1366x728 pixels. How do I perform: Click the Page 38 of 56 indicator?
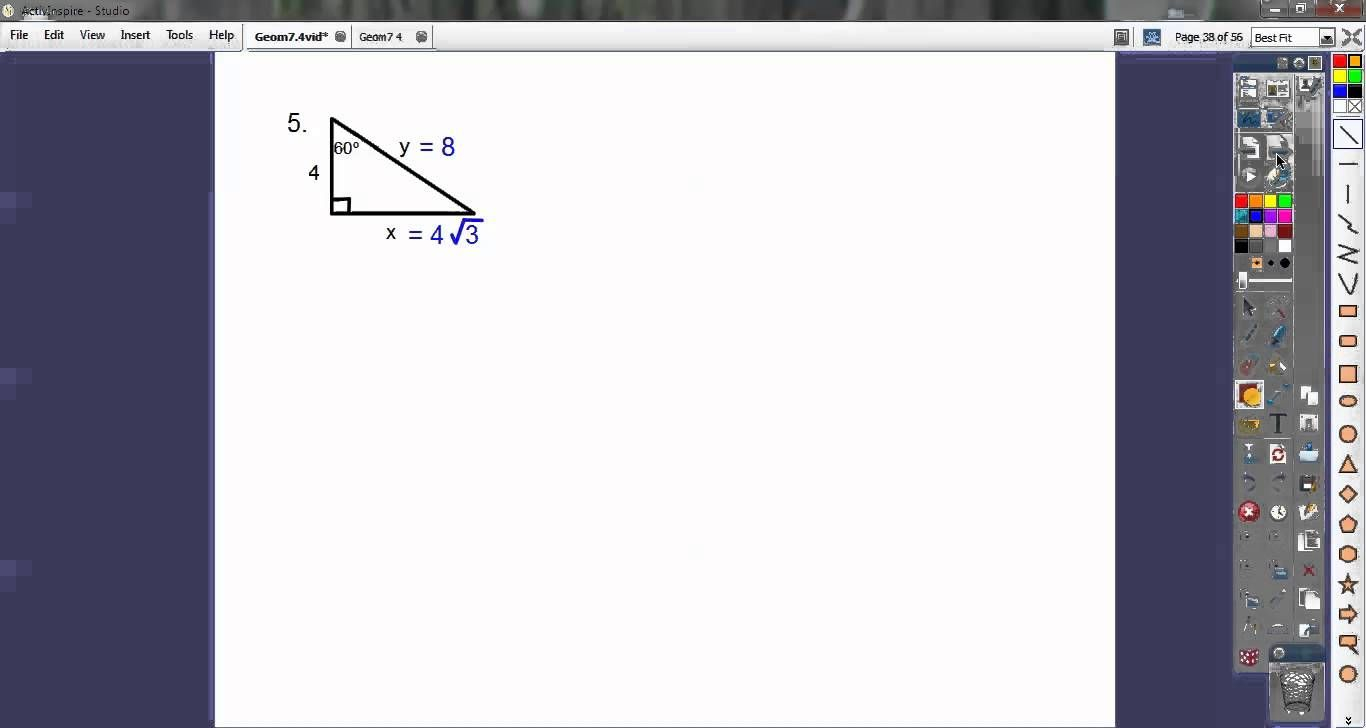coord(1208,37)
